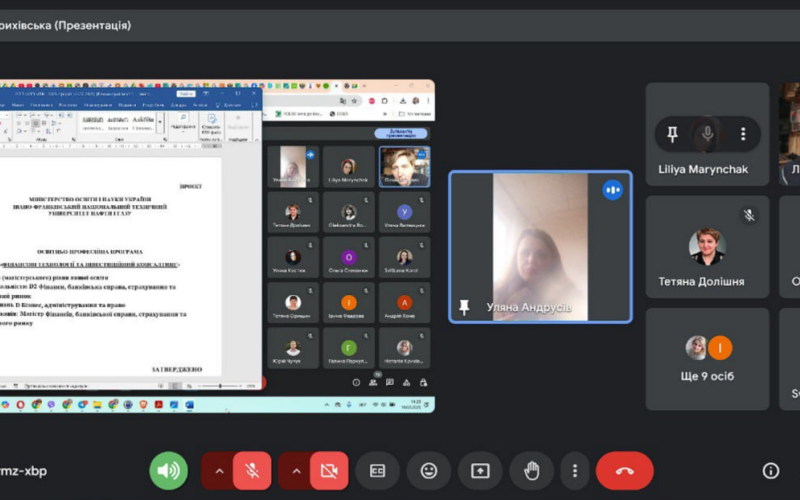Click the Word horizontal ruler
The height and width of the screenshot is (500, 800).
click(110, 146)
